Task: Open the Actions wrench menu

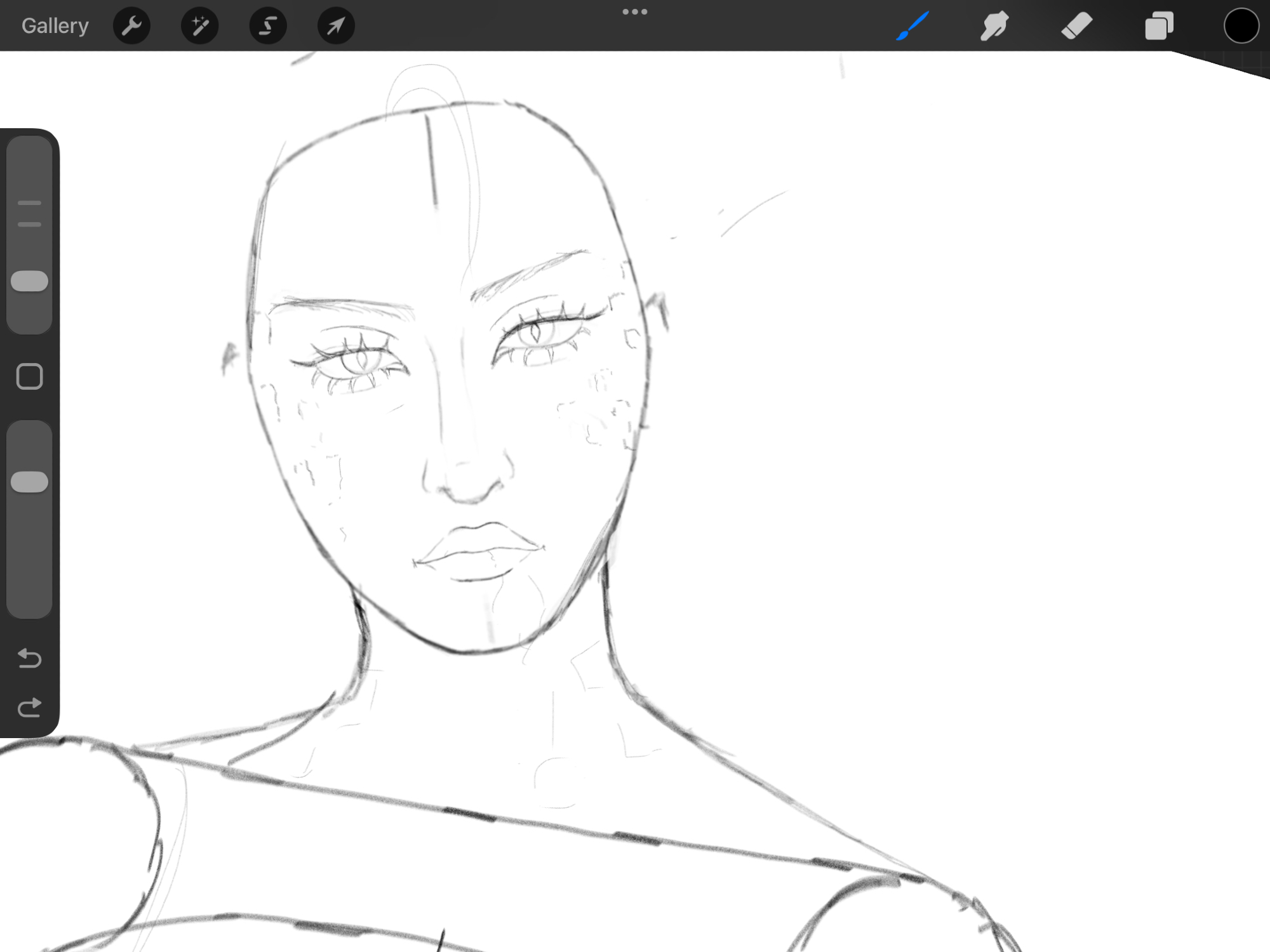Action: [131, 26]
